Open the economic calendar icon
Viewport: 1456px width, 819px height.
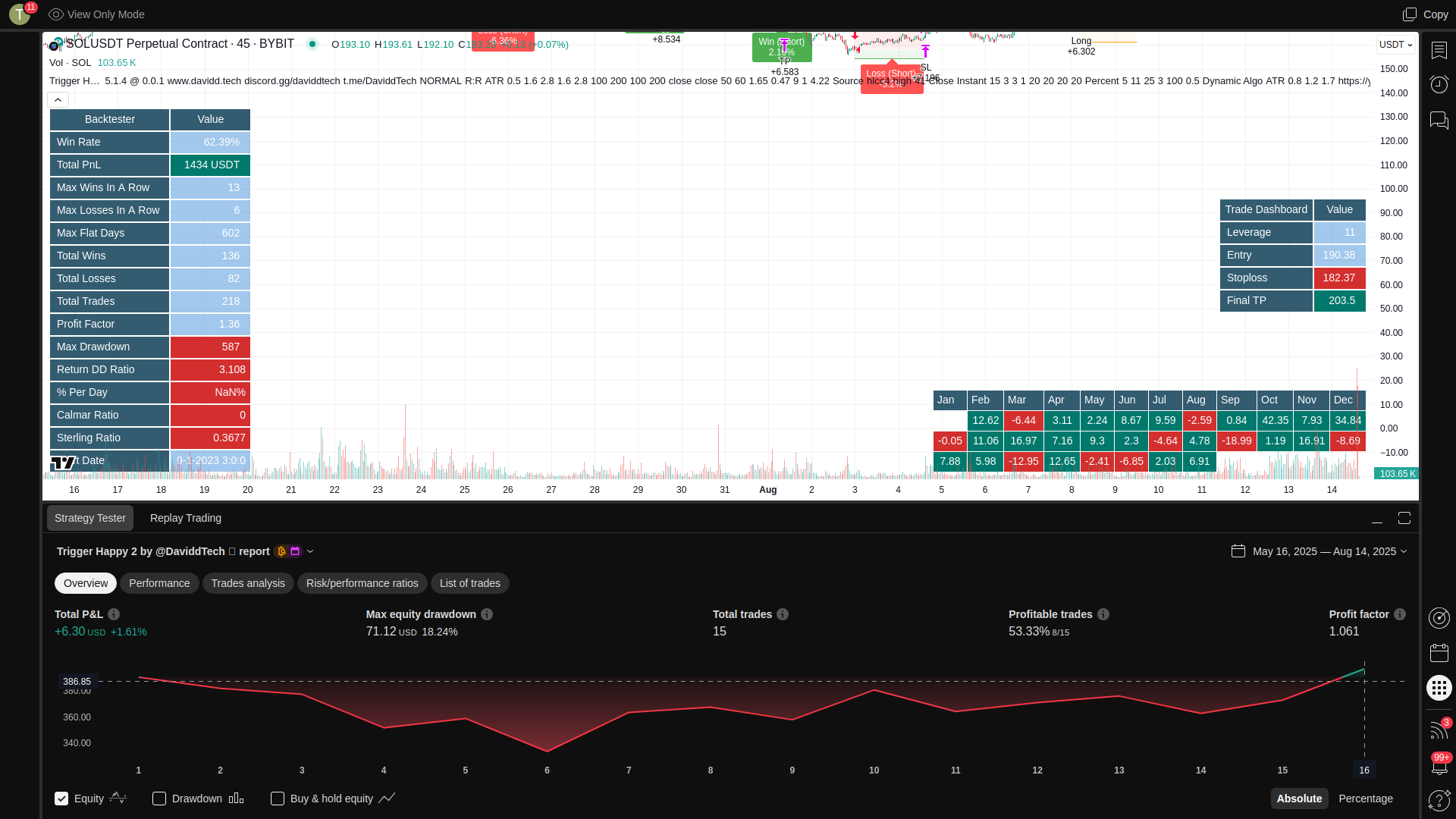tap(1439, 653)
